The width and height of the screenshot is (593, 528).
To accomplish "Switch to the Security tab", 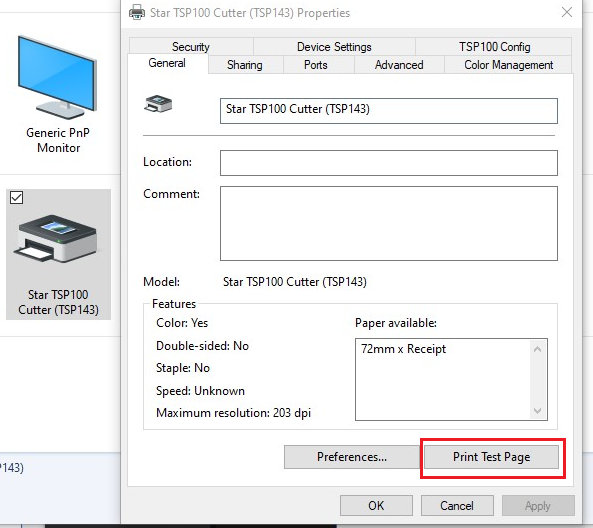I will click(191, 47).
